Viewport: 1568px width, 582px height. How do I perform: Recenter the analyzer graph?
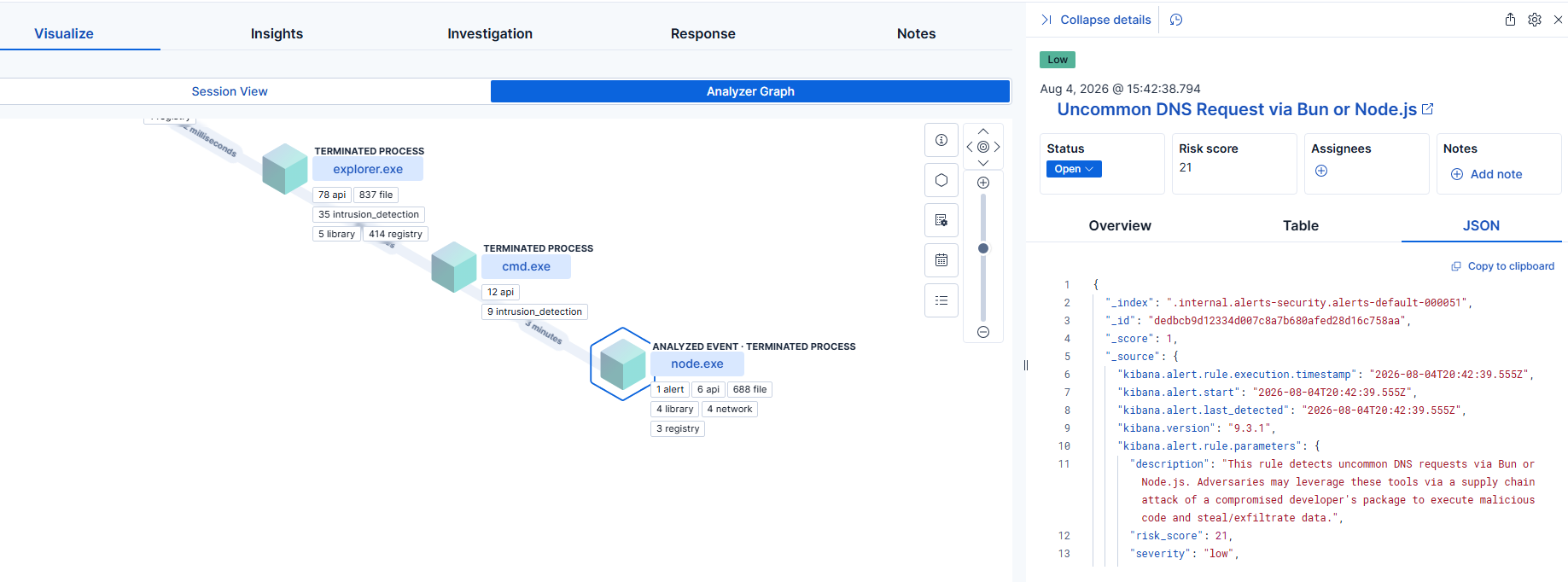[983, 147]
